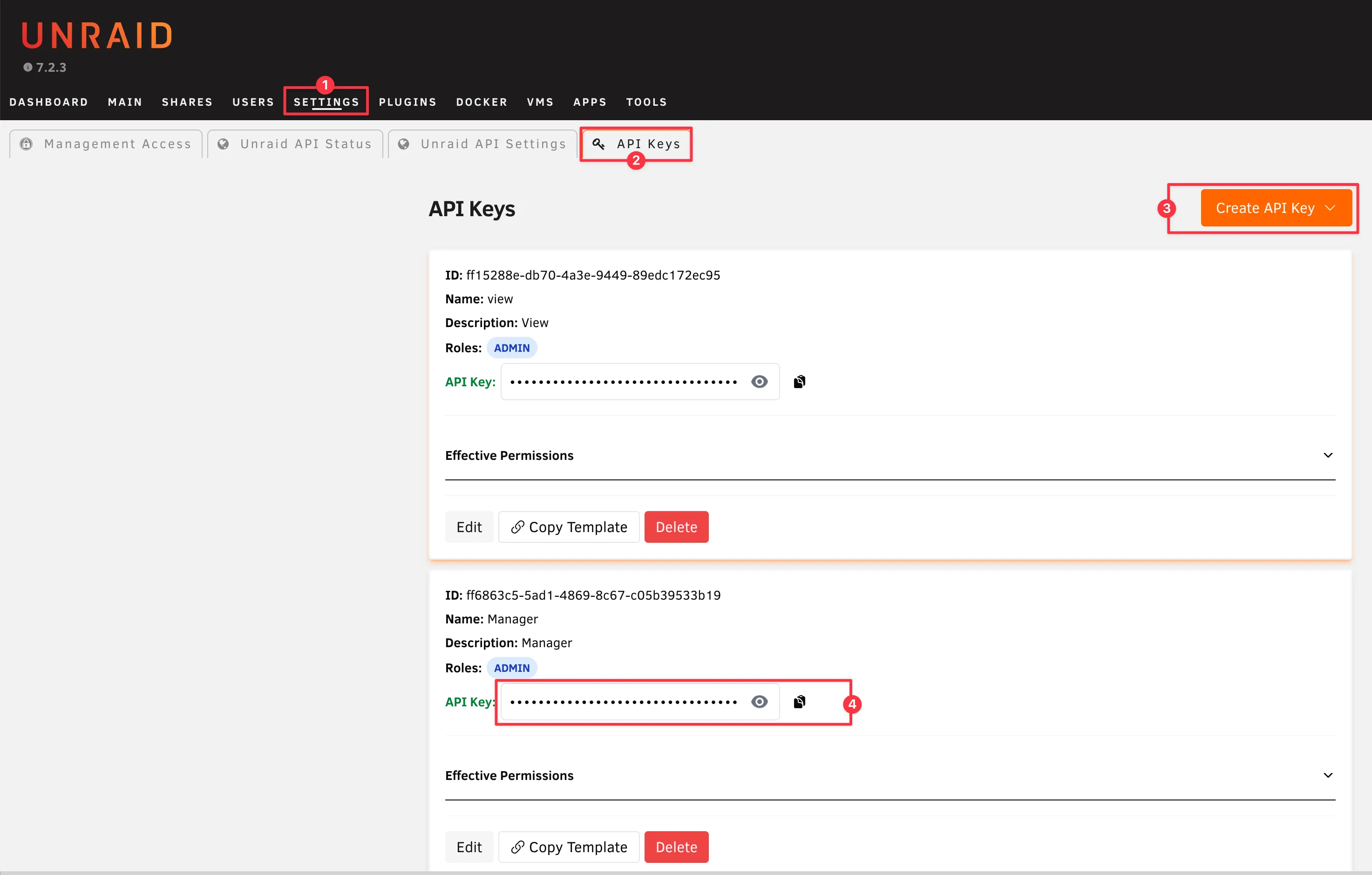Click the API Keys page heading
The width and height of the screenshot is (1372, 875).
click(472, 209)
